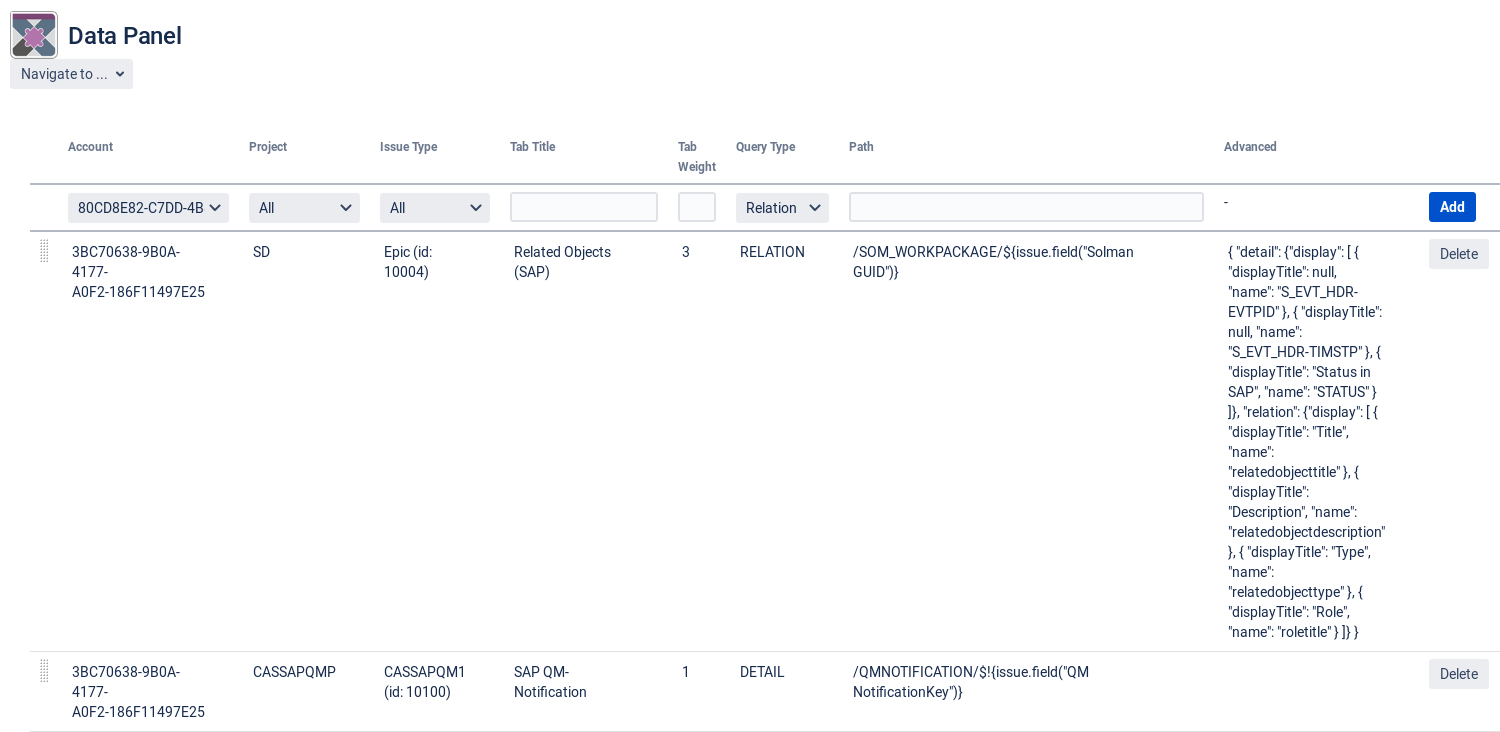The height and width of the screenshot is (732, 1500).
Task: Open the Project filter dropdown
Action: pyautogui.click(x=304, y=208)
